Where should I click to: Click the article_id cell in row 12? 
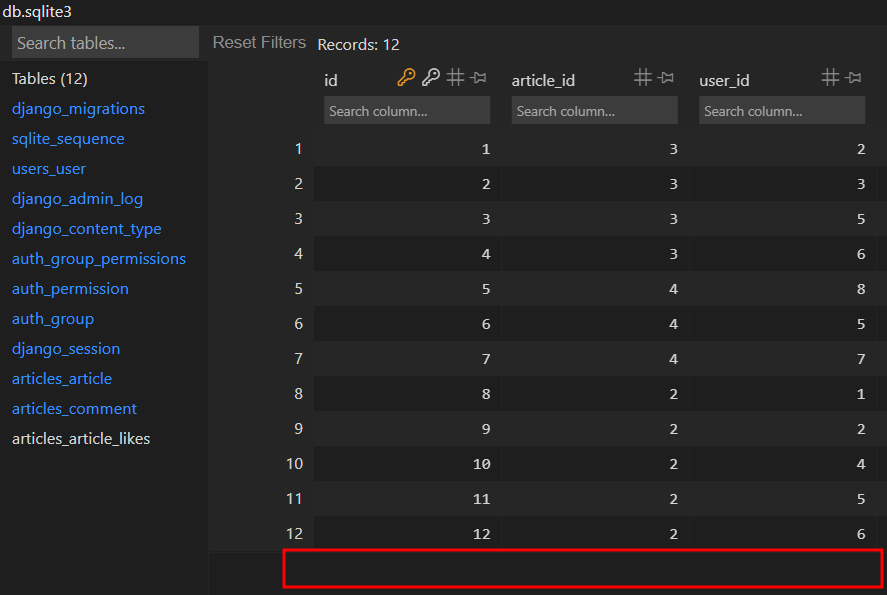click(595, 533)
